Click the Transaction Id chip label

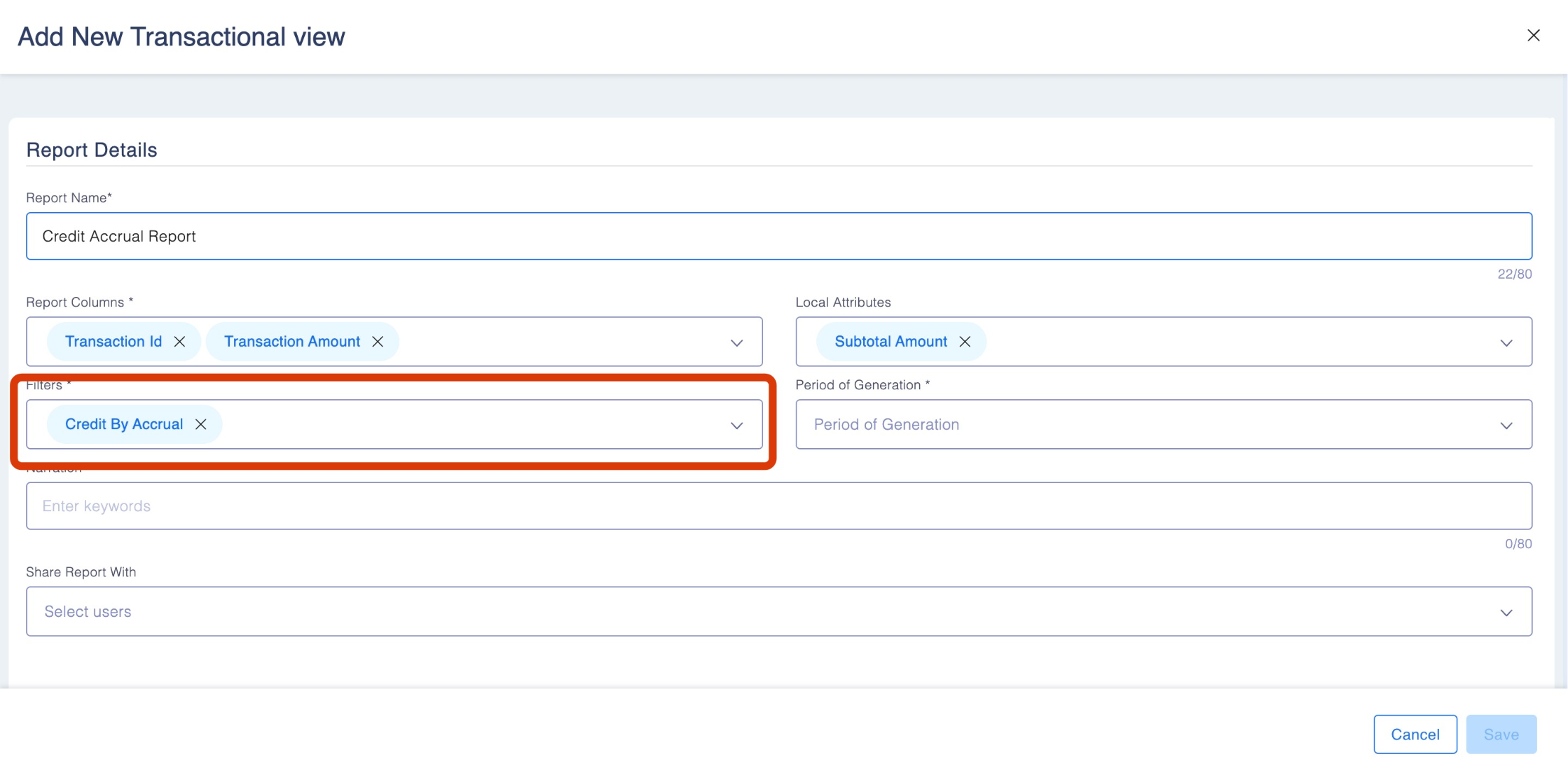114,342
